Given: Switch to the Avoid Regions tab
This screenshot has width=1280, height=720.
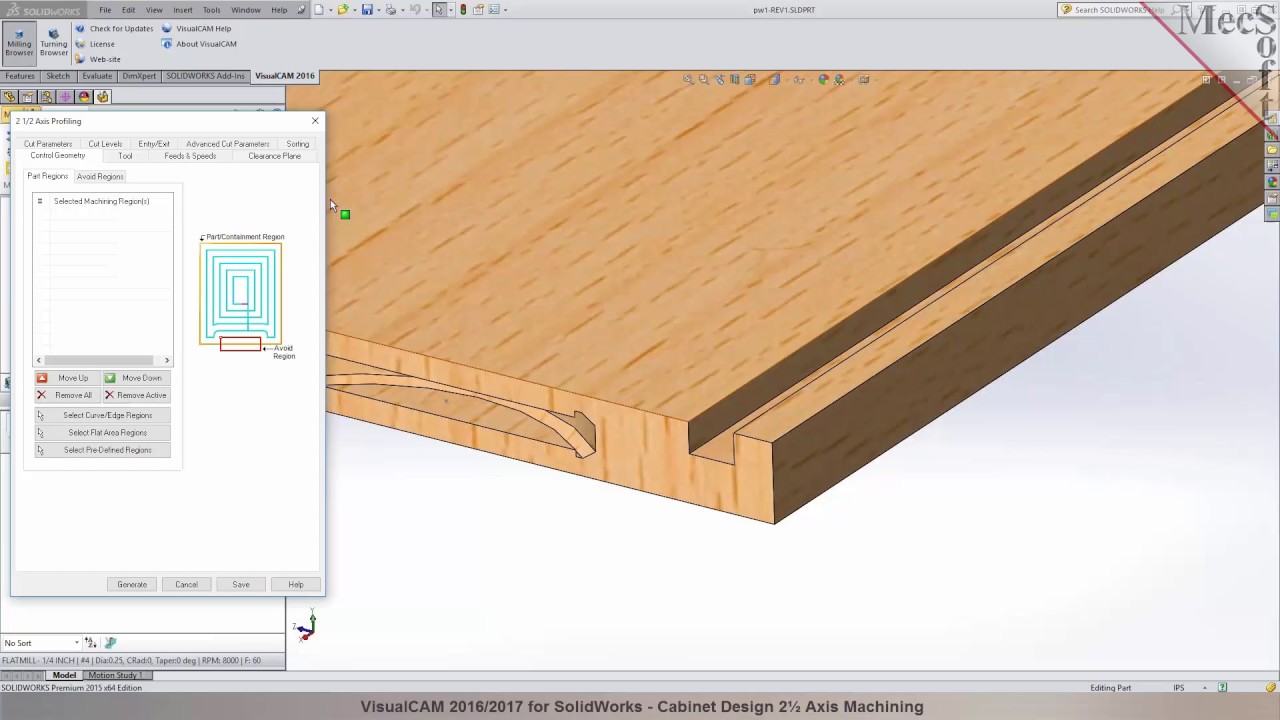Looking at the screenshot, I should (100, 176).
